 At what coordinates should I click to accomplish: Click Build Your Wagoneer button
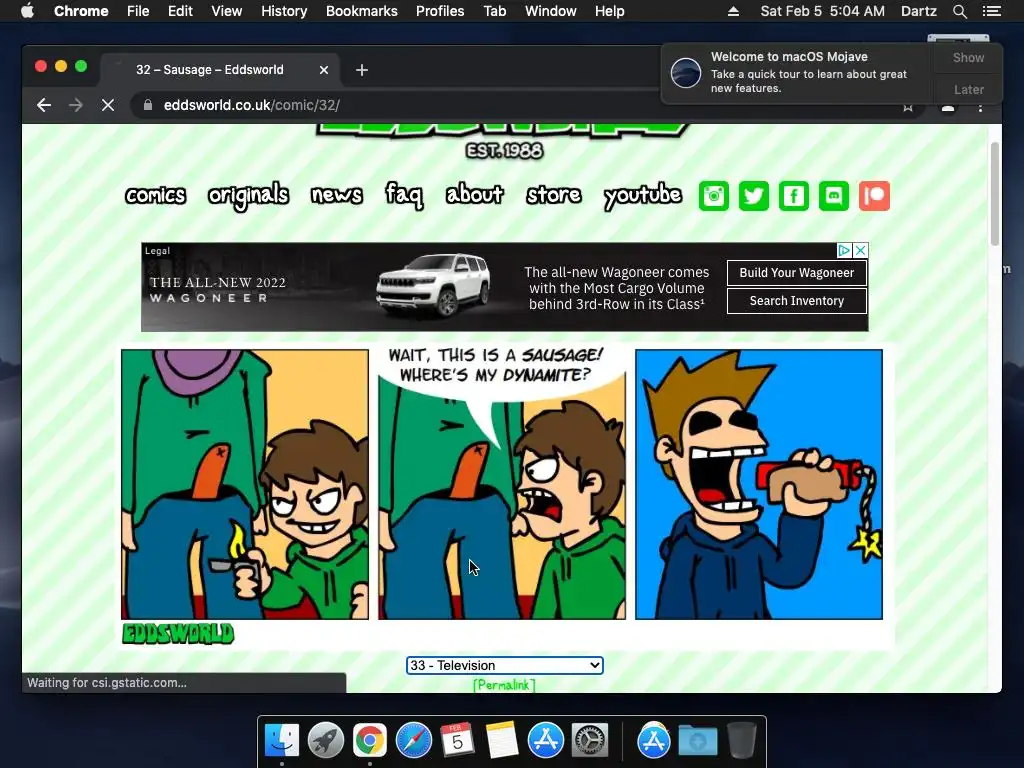(797, 273)
